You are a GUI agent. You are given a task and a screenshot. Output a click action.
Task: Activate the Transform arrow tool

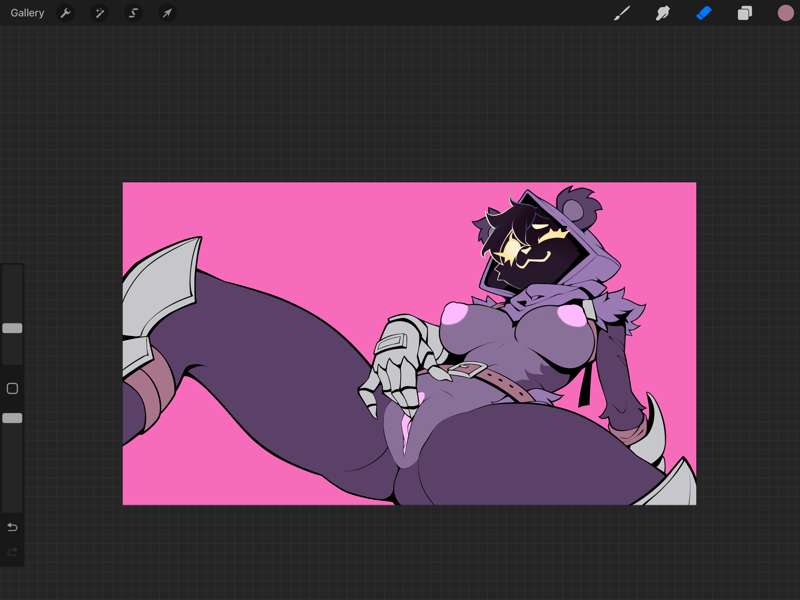(x=167, y=13)
